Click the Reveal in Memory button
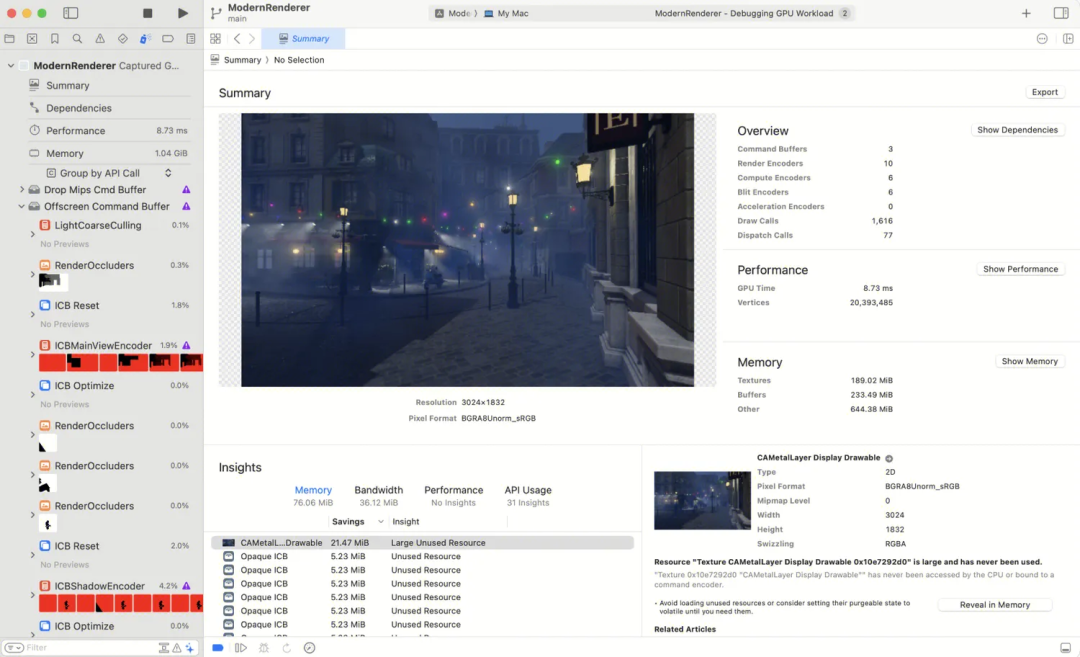Image resolution: width=1080 pixels, height=657 pixels. [995, 605]
